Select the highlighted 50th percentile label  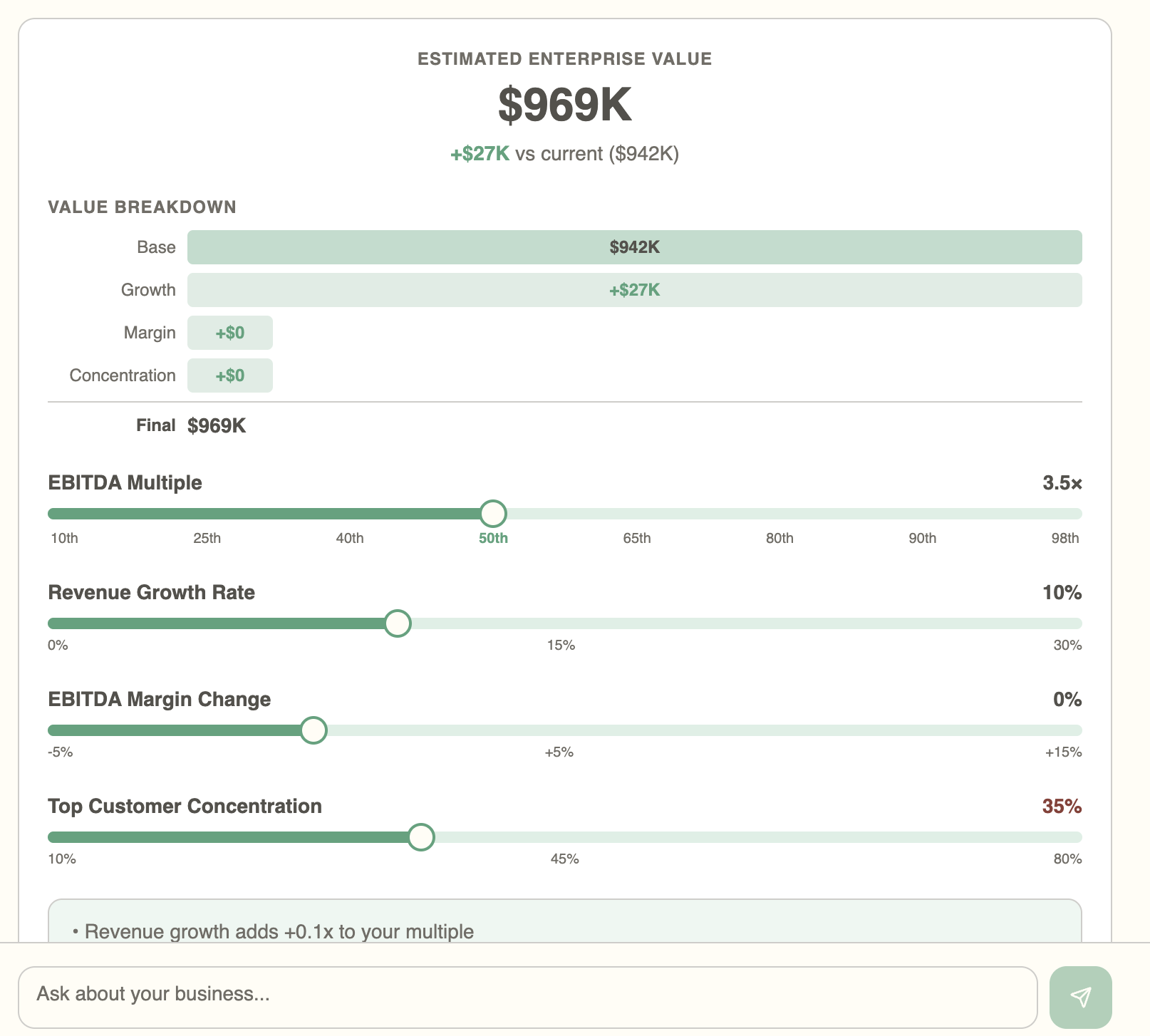(x=493, y=538)
